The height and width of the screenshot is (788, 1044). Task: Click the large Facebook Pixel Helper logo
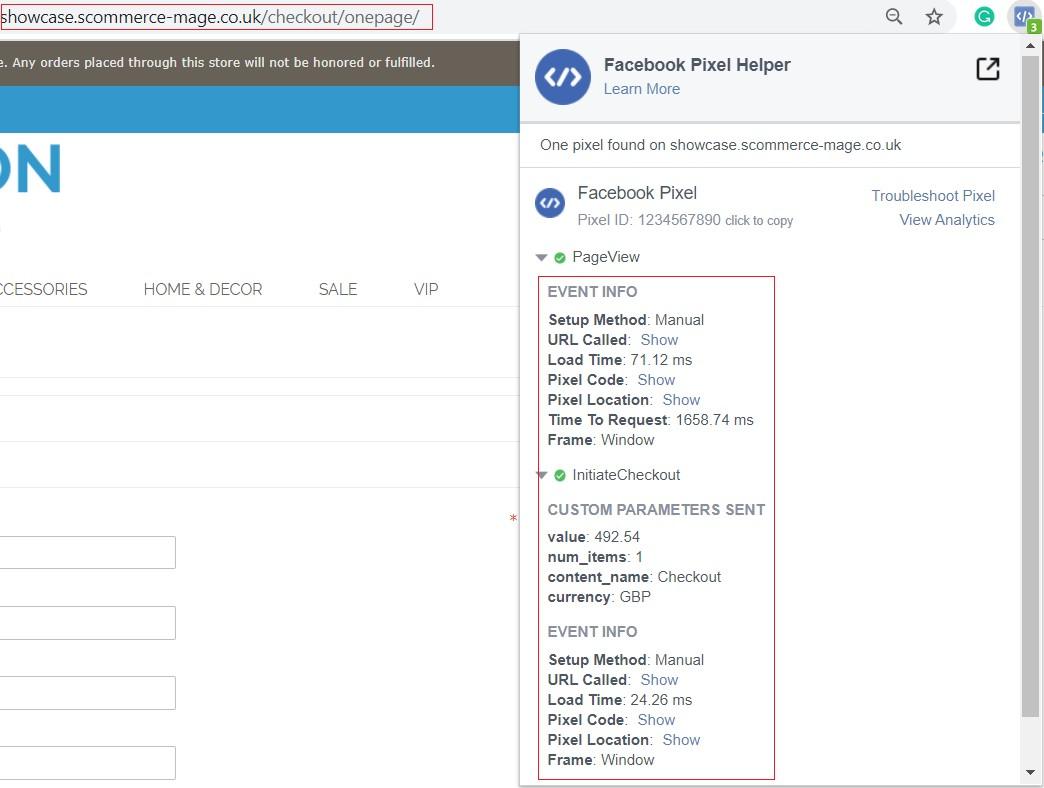click(563, 77)
